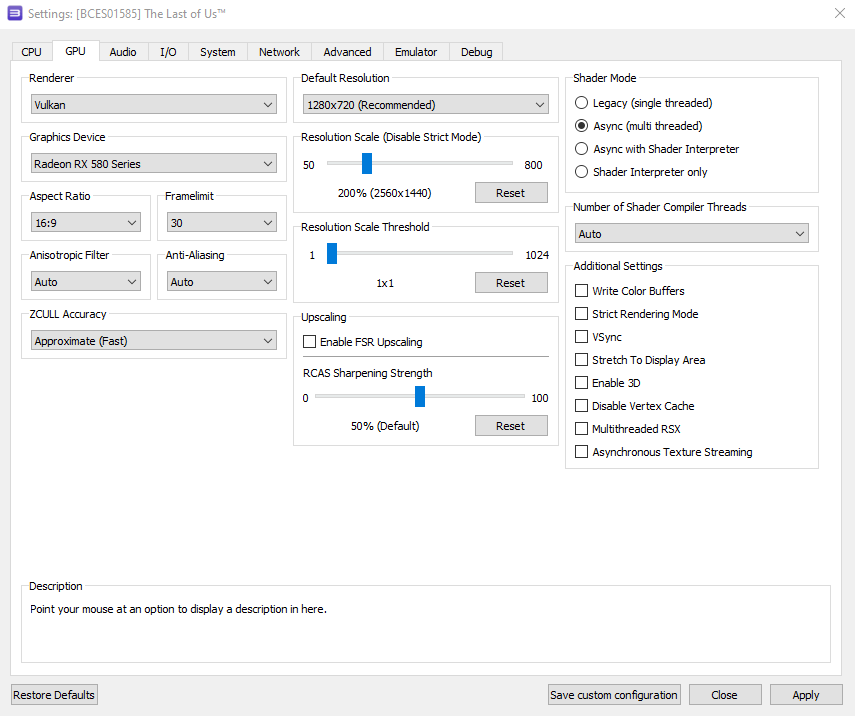Expand the Default Resolution combo box
The image size is (855, 716).
[425, 105]
